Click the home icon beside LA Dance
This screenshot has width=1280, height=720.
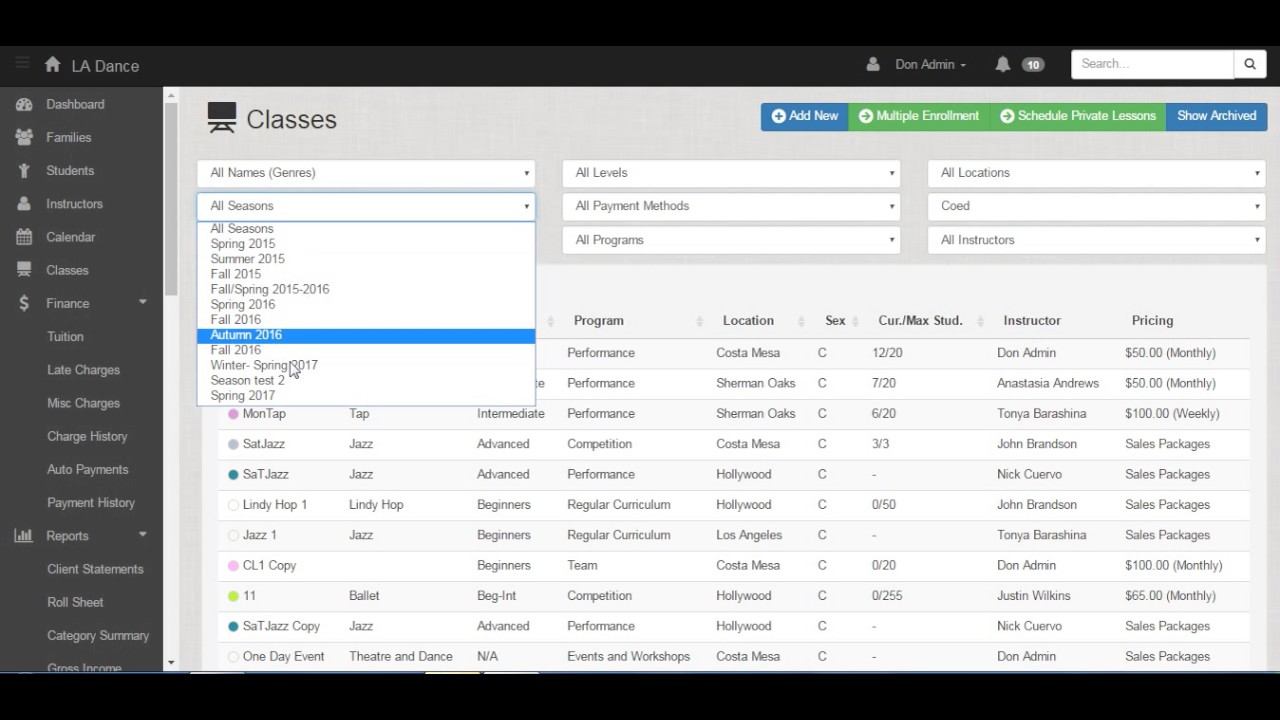[53, 64]
